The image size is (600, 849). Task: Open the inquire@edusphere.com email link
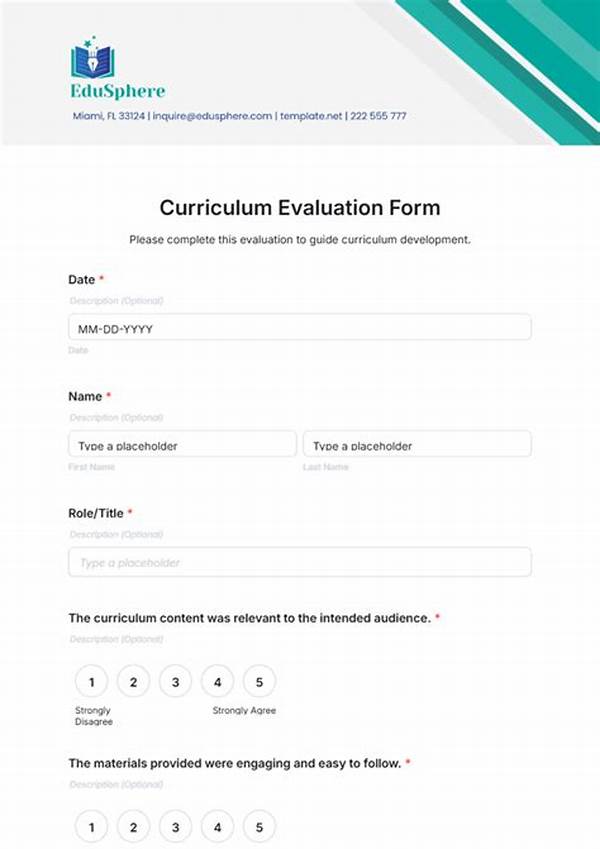[x=212, y=116]
